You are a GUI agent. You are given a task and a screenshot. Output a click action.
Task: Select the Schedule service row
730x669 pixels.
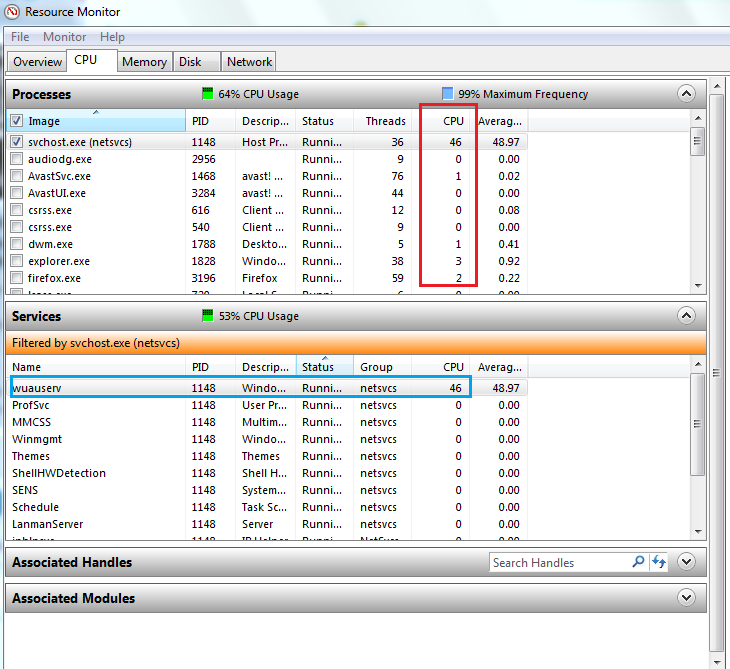pos(267,507)
